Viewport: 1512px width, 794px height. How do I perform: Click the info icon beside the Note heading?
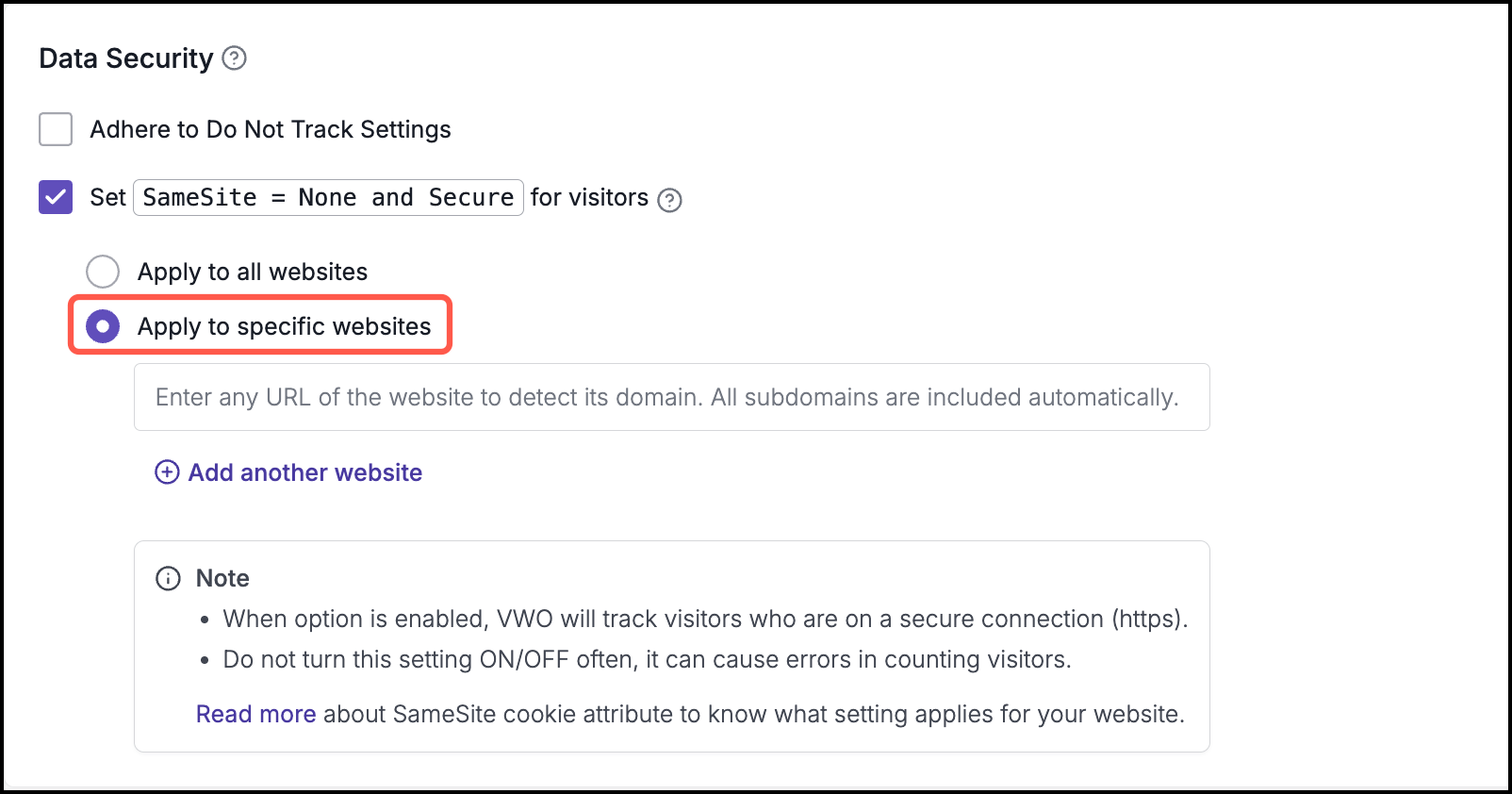coord(168,578)
